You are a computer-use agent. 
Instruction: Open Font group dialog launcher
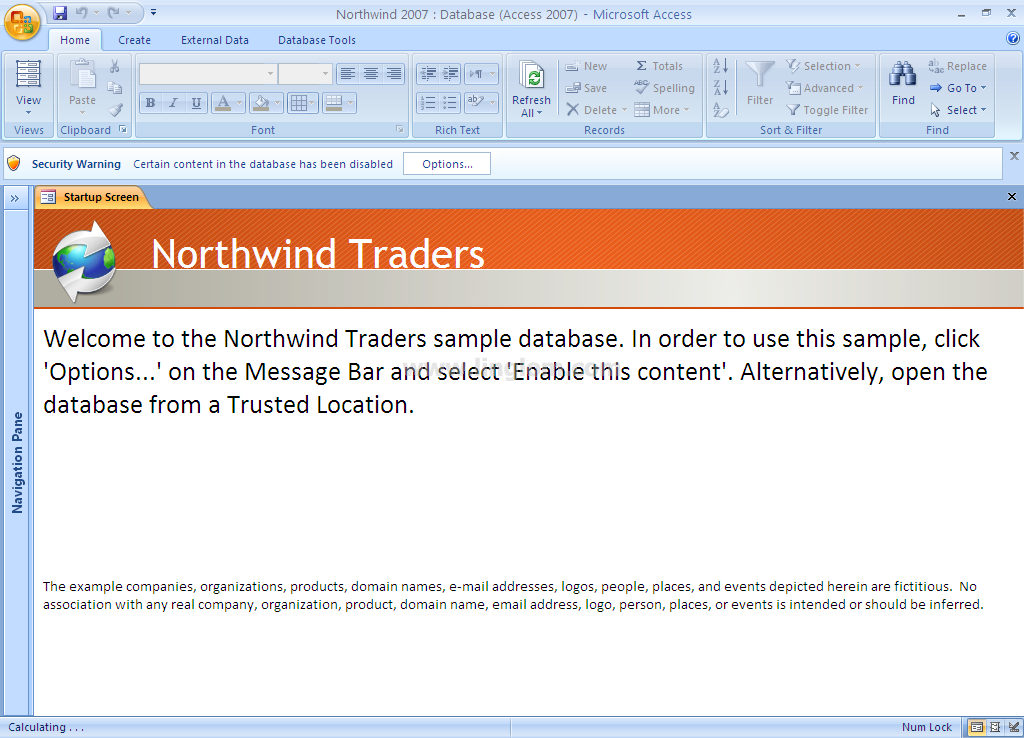point(400,130)
